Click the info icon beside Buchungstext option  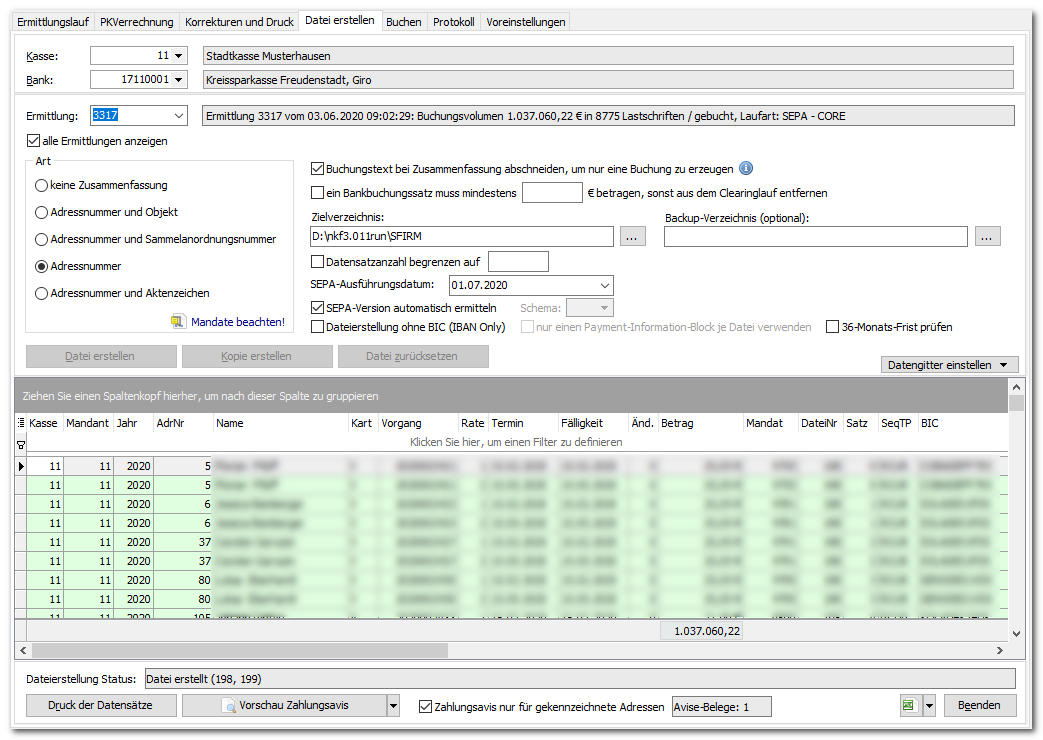coord(746,168)
